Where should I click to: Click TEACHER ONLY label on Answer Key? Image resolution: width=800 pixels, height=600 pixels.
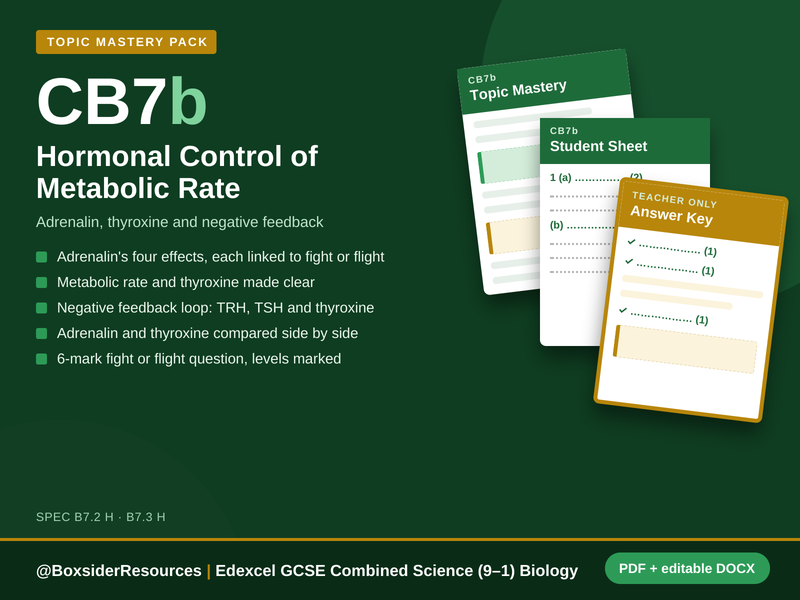point(674,199)
